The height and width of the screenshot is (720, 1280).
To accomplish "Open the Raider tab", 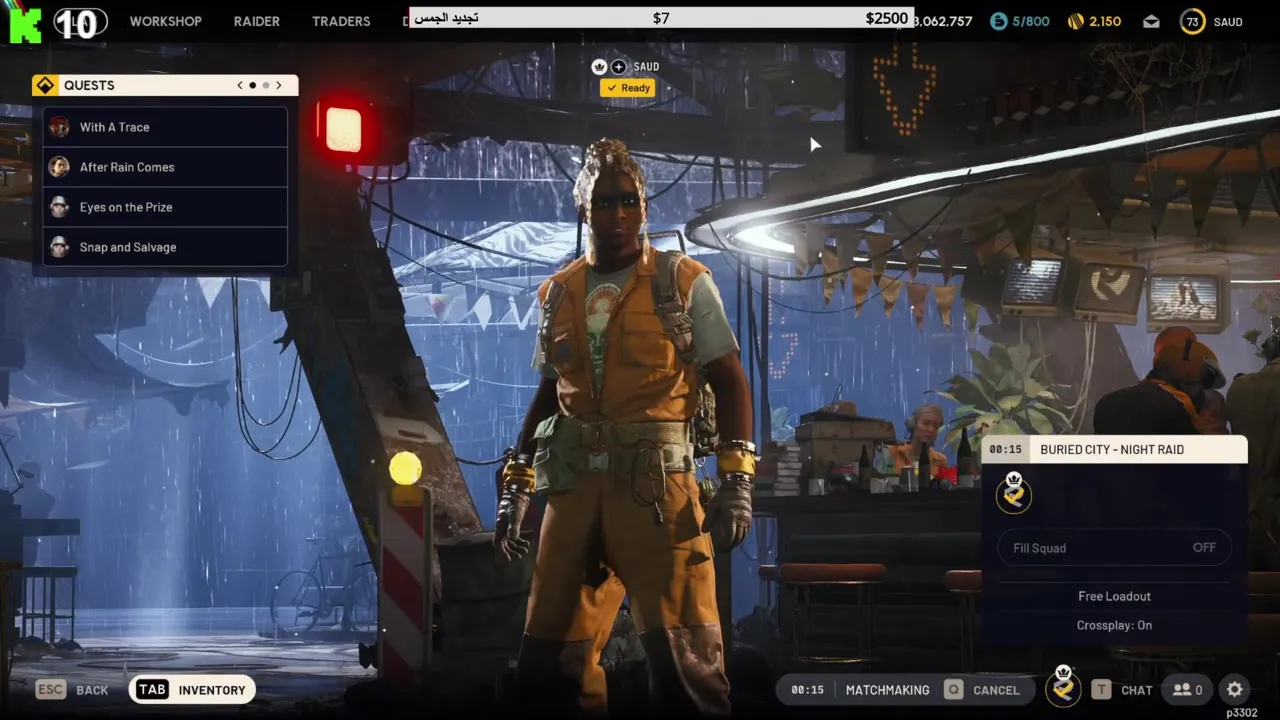I will (256, 21).
